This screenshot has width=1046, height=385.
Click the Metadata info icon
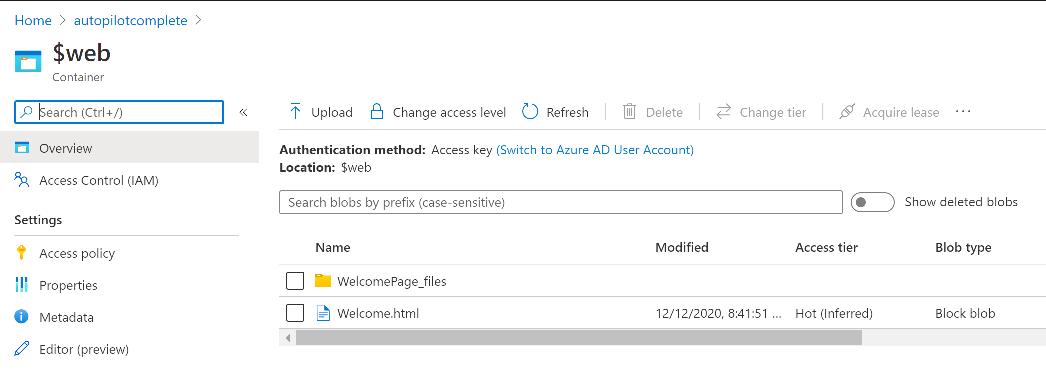pos(22,317)
